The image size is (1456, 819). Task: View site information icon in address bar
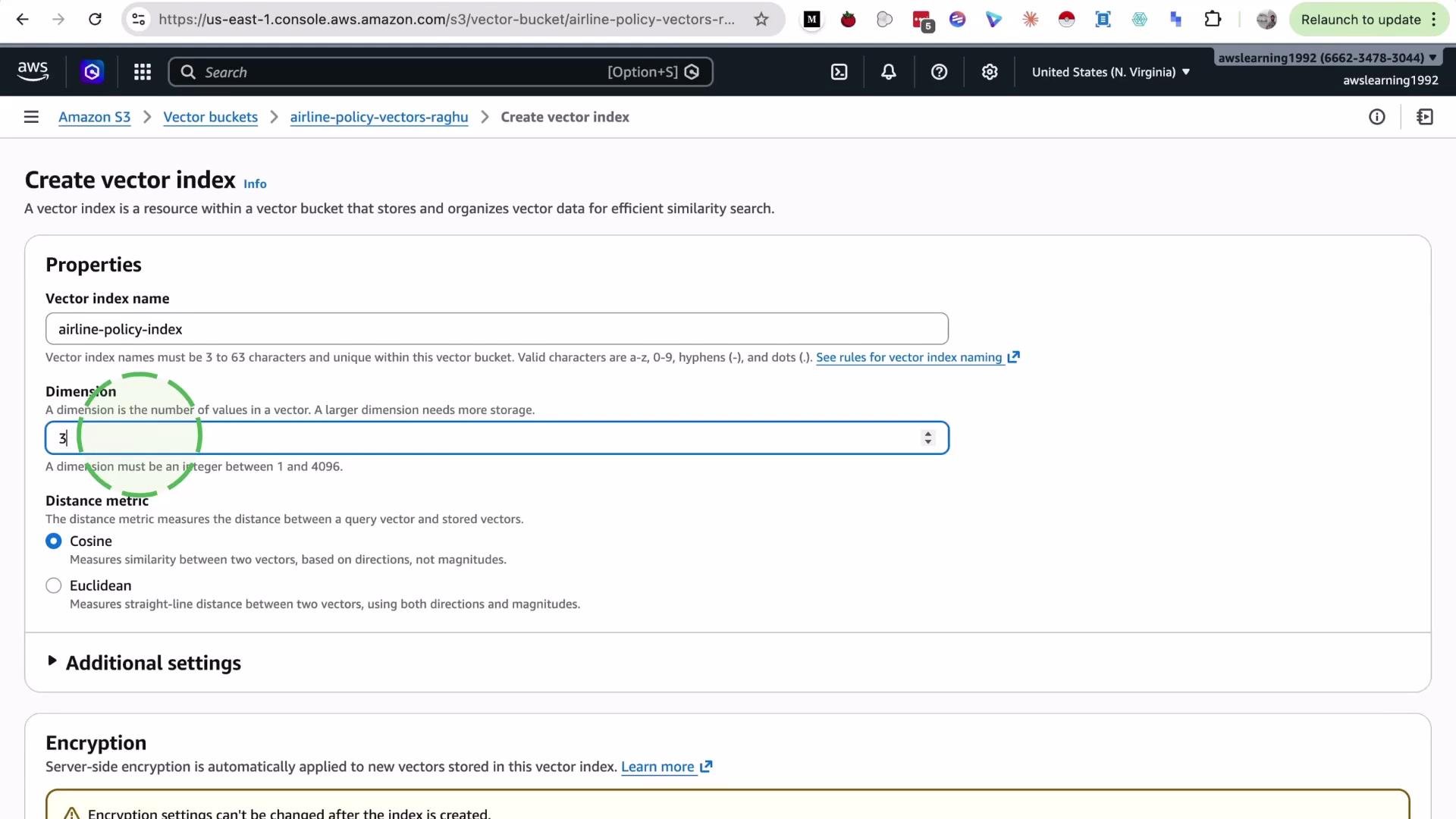click(x=139, y=20)
